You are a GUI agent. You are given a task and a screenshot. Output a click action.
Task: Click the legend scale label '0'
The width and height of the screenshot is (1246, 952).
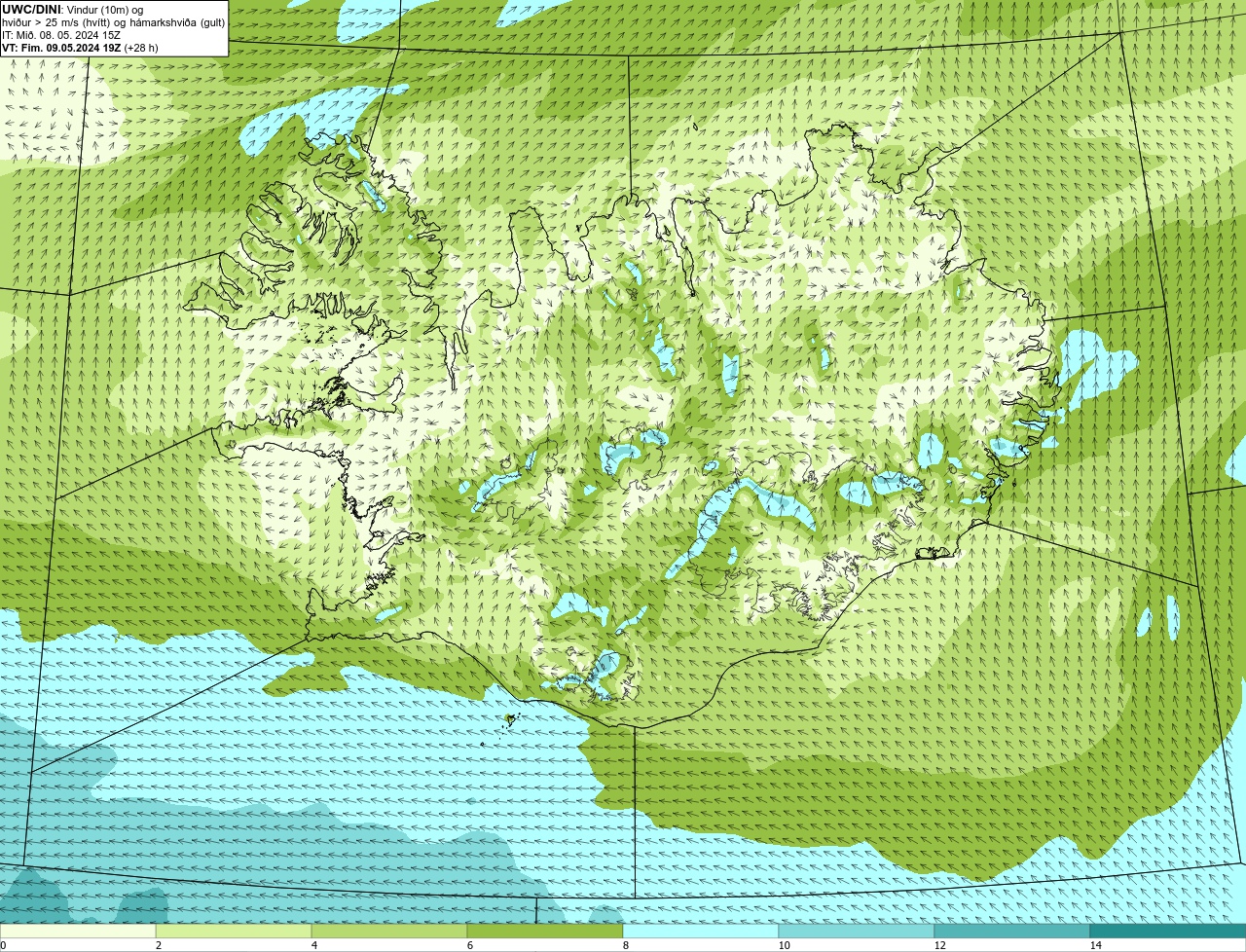coord(3,945)
